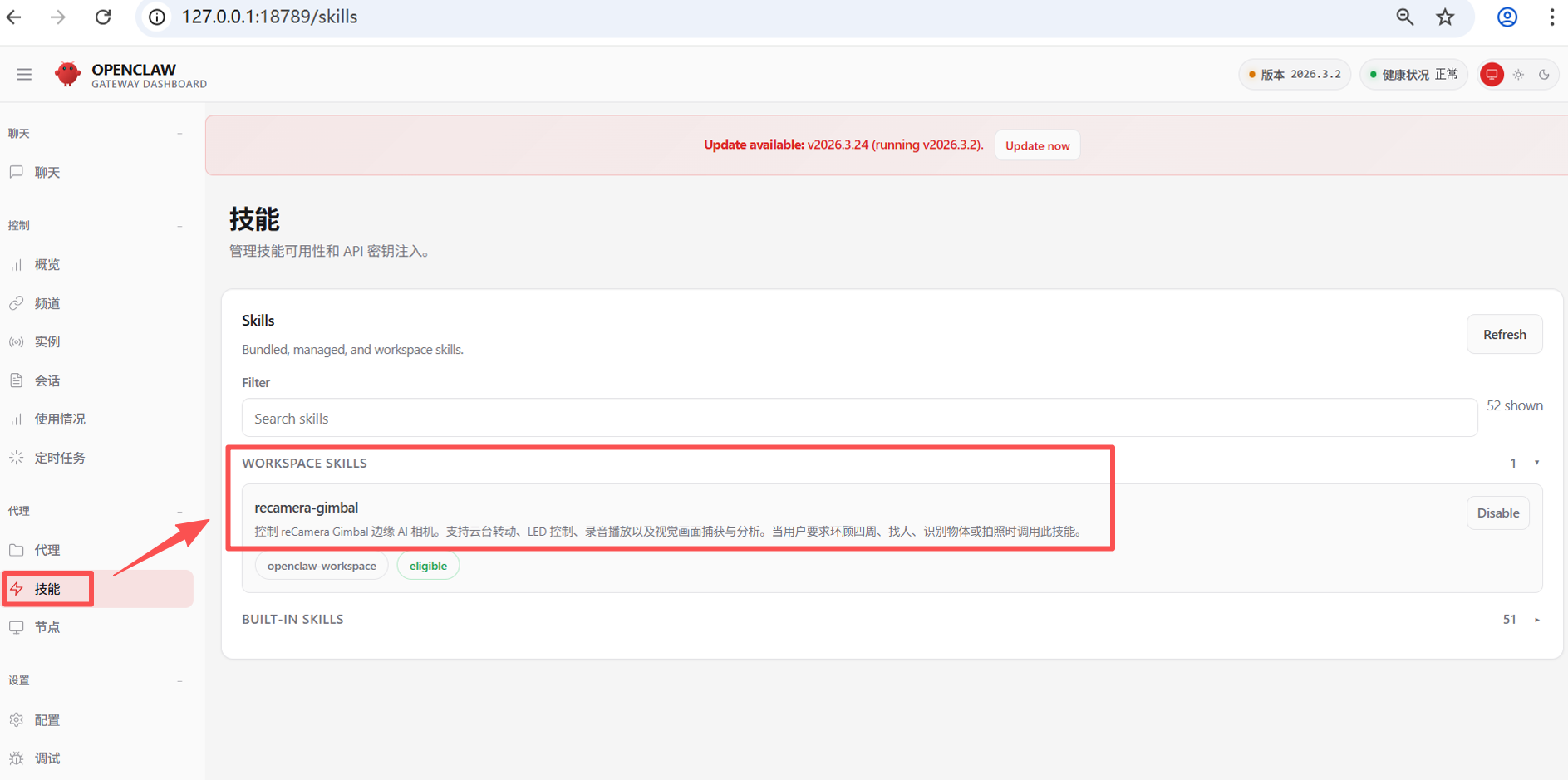The width and height of the screenshot is (1568, 780).
Task: Collapse the Workspace Skills section
Action: click(x=1536, y=464)
